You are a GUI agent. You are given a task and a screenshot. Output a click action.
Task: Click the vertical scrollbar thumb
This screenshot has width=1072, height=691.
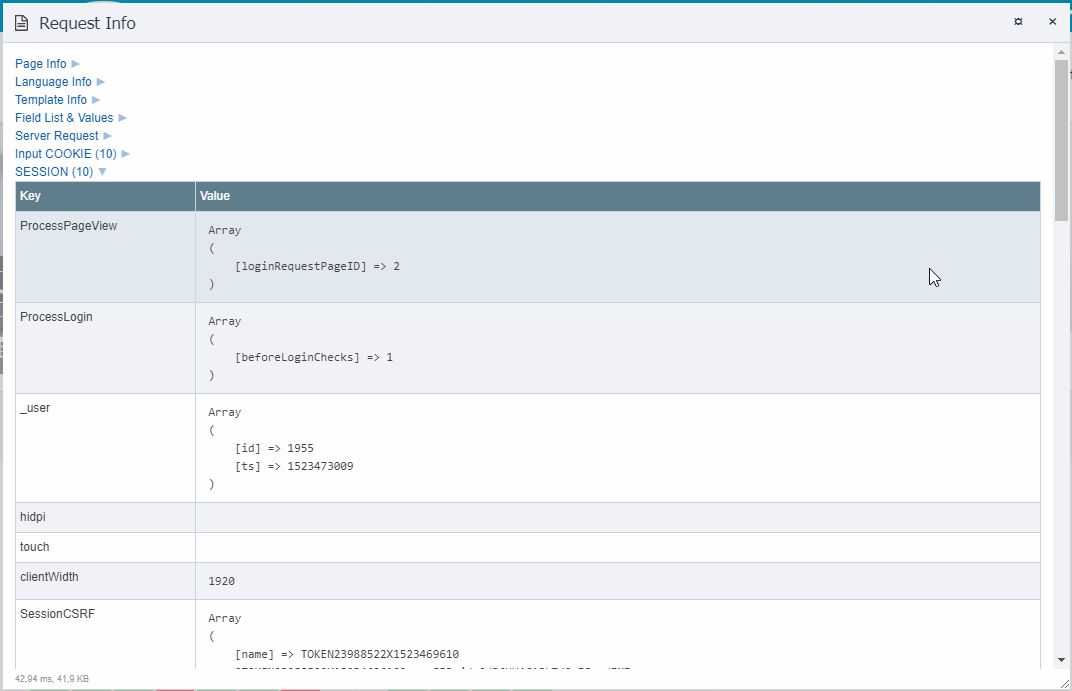pyautogui.click(x=1061, y=138)
